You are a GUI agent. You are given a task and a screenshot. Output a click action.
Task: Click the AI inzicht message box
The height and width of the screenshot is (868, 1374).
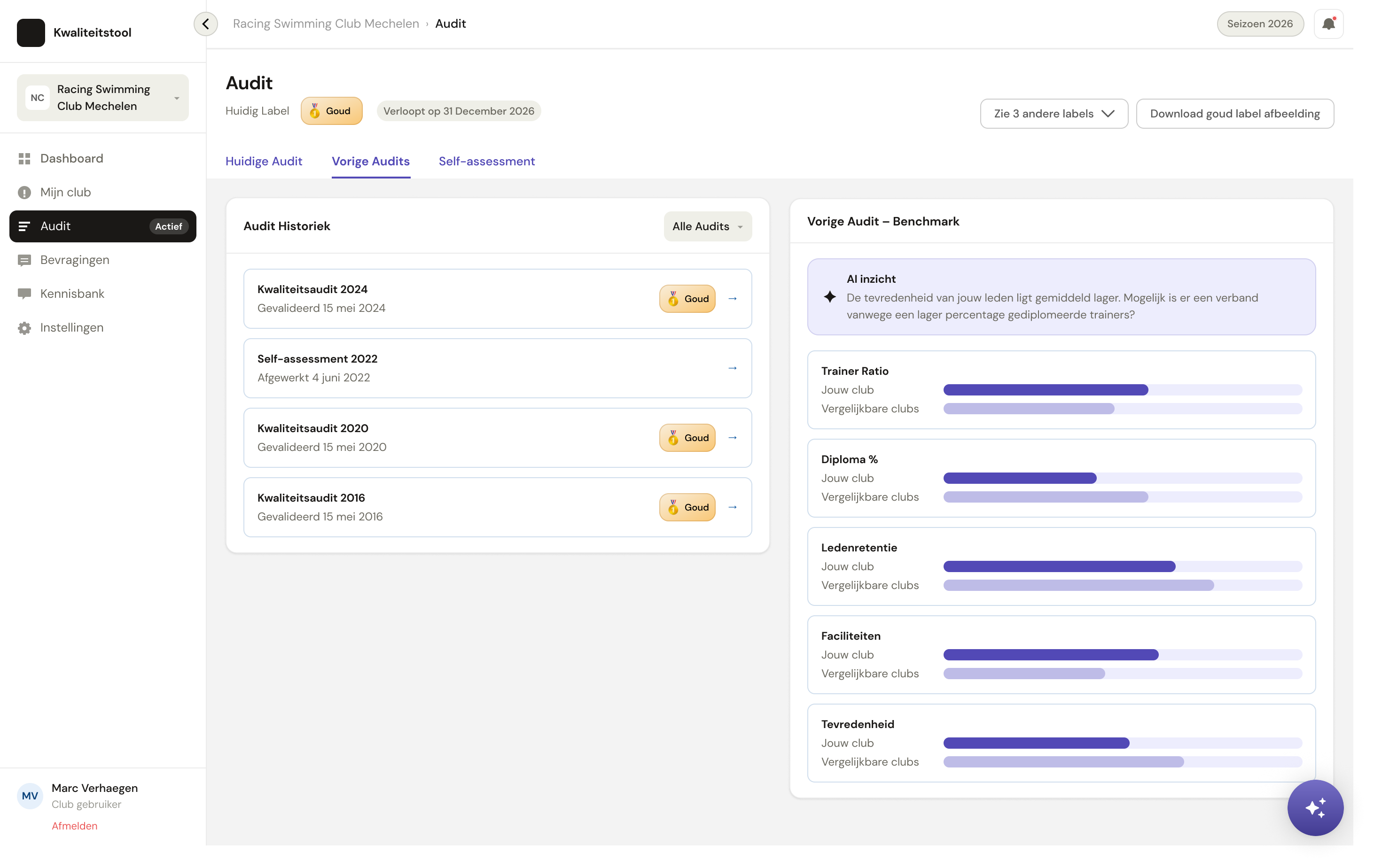point(1062,296)
